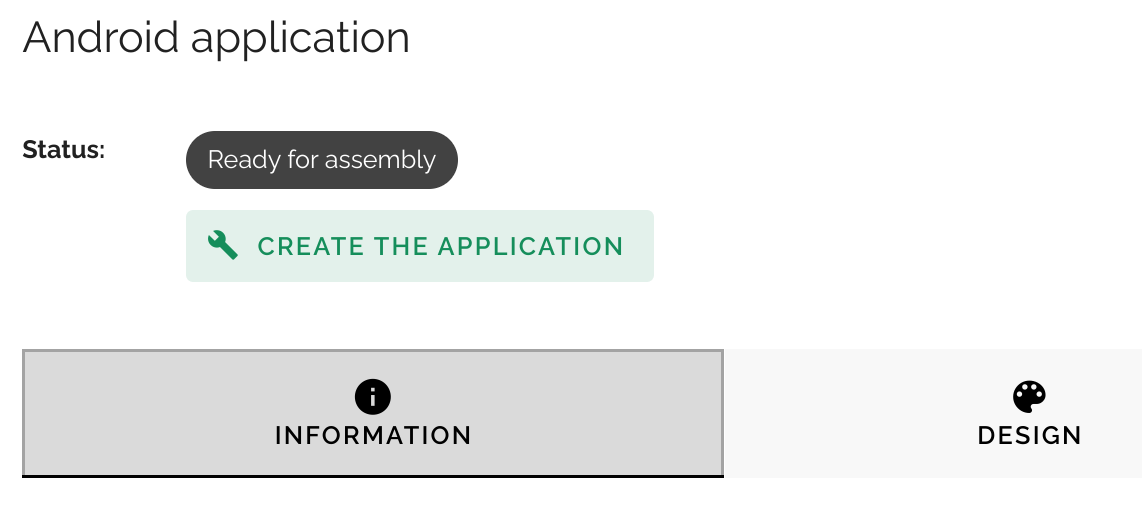
Task: Click the dark pill showing the assembly status
Action: click(322, 160)
